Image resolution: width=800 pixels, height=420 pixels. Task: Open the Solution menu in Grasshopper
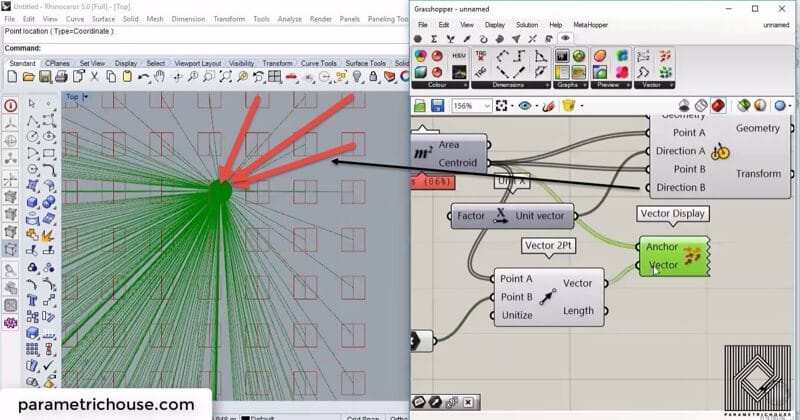pyautogui.click(x=527, y=24)
